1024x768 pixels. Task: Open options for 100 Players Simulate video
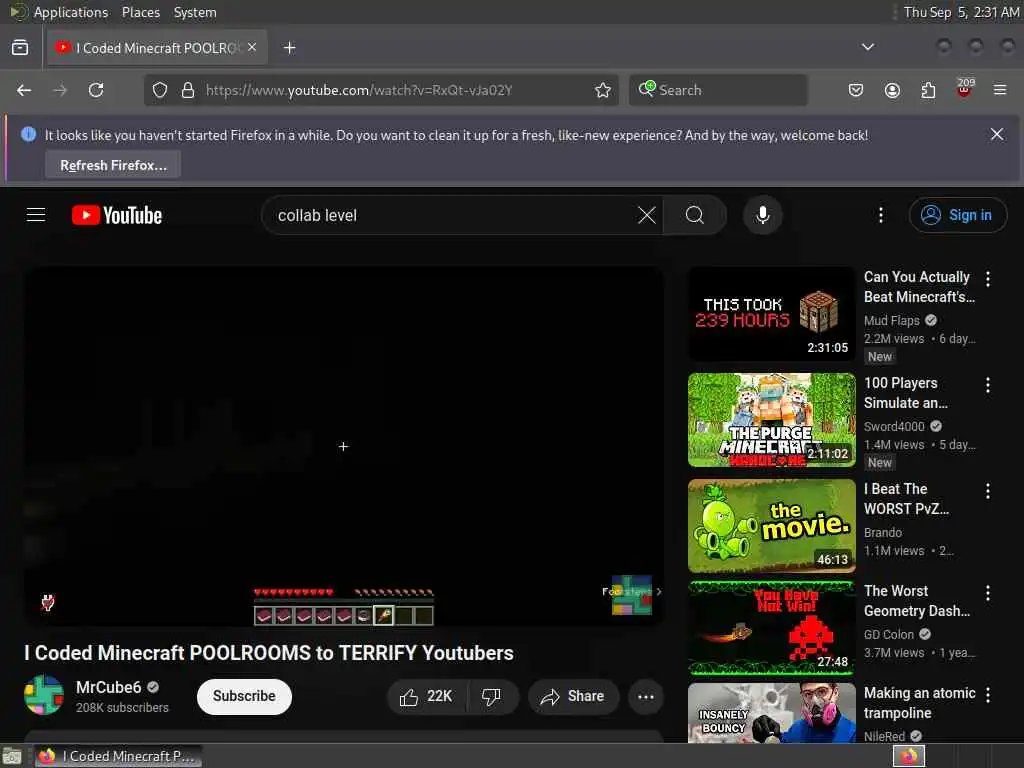click(x=987, y=385)
